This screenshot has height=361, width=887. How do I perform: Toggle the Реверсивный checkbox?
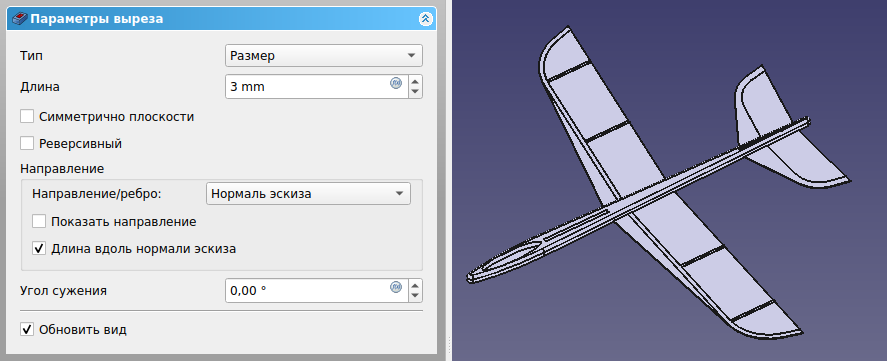[x=27, y=143]
